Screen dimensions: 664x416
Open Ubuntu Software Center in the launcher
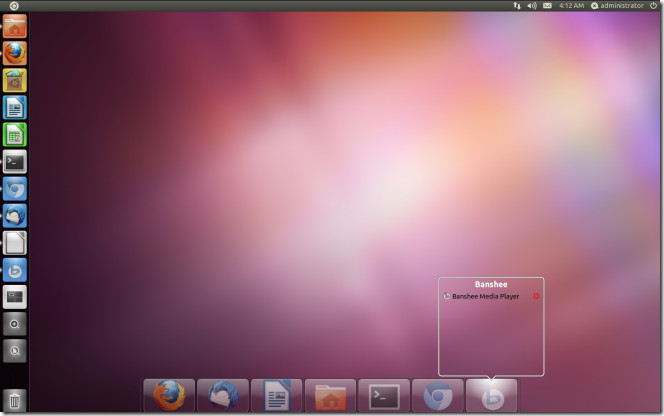[x=15, y=80]
